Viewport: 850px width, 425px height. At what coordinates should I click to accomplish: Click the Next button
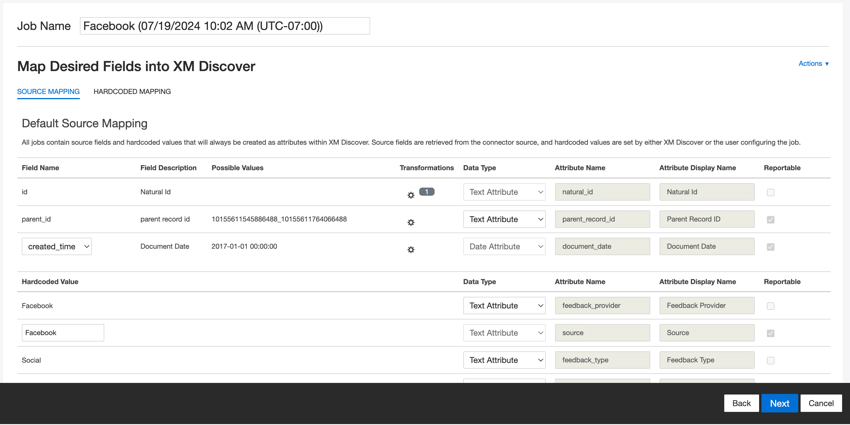click(779, 403)
